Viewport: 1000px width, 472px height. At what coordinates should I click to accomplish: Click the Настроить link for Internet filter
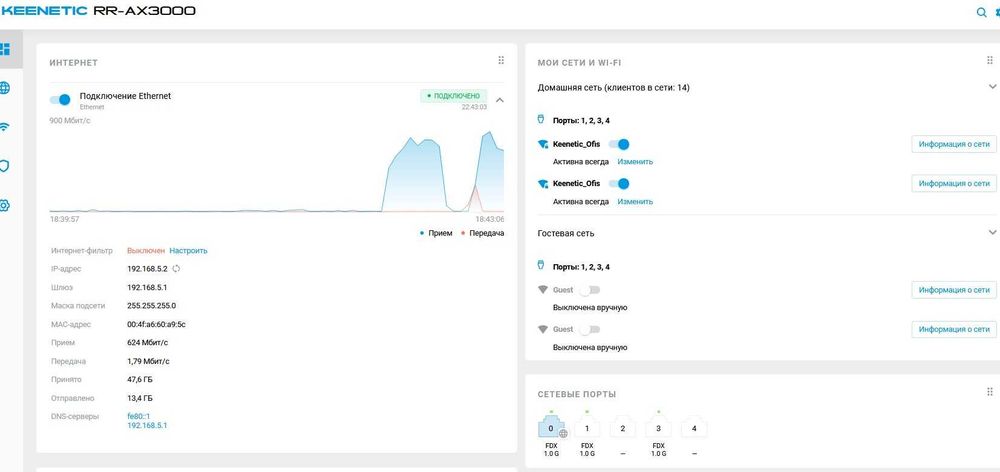tap(188, 251)
